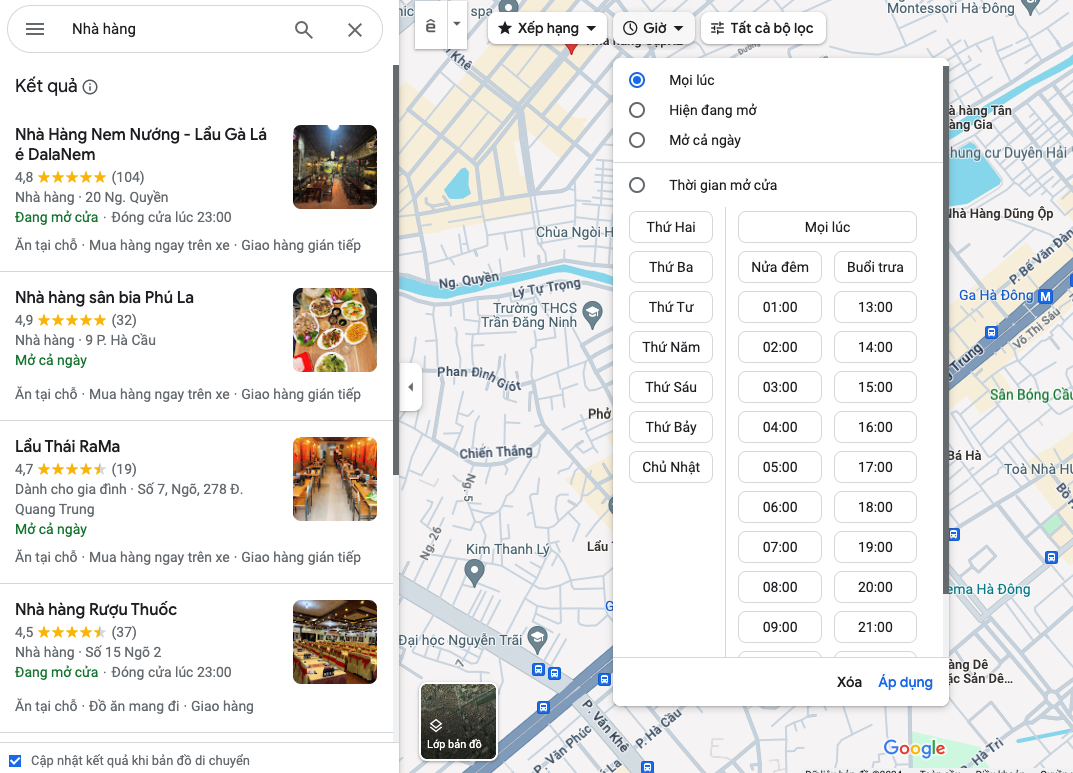Expand the price filter dropdown arrow

pyautogui.click(x=456, y=24)
